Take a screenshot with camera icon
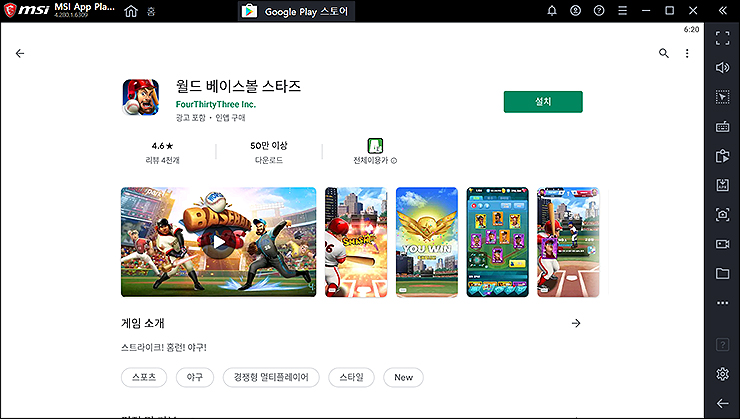The width and height of the screenshot is (740, 419). [x=722, y=215]
